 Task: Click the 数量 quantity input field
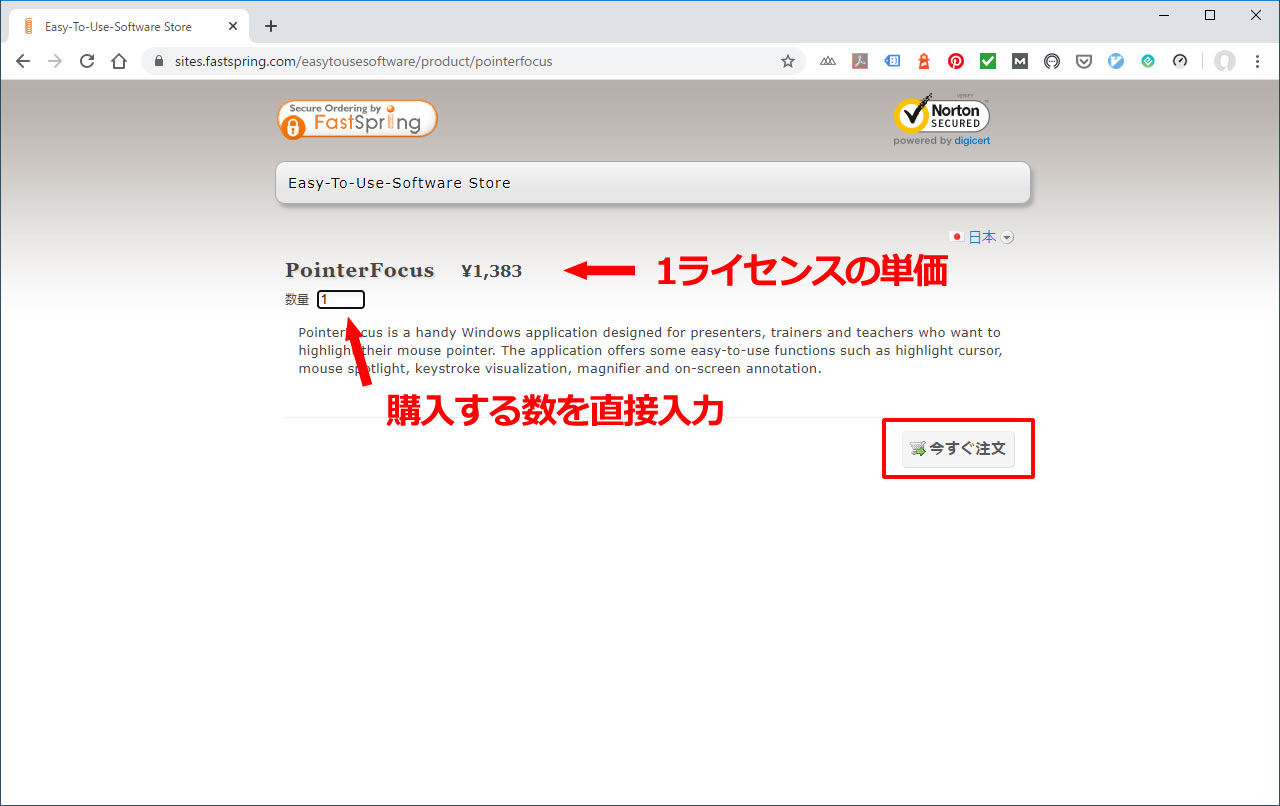[x=341, y=299]
